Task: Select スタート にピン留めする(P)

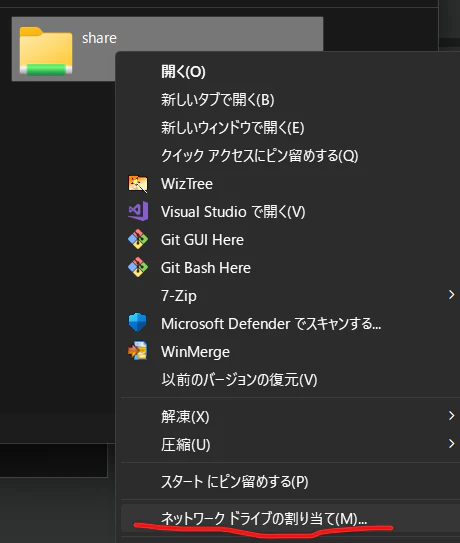Action: (x=235, y=482)
